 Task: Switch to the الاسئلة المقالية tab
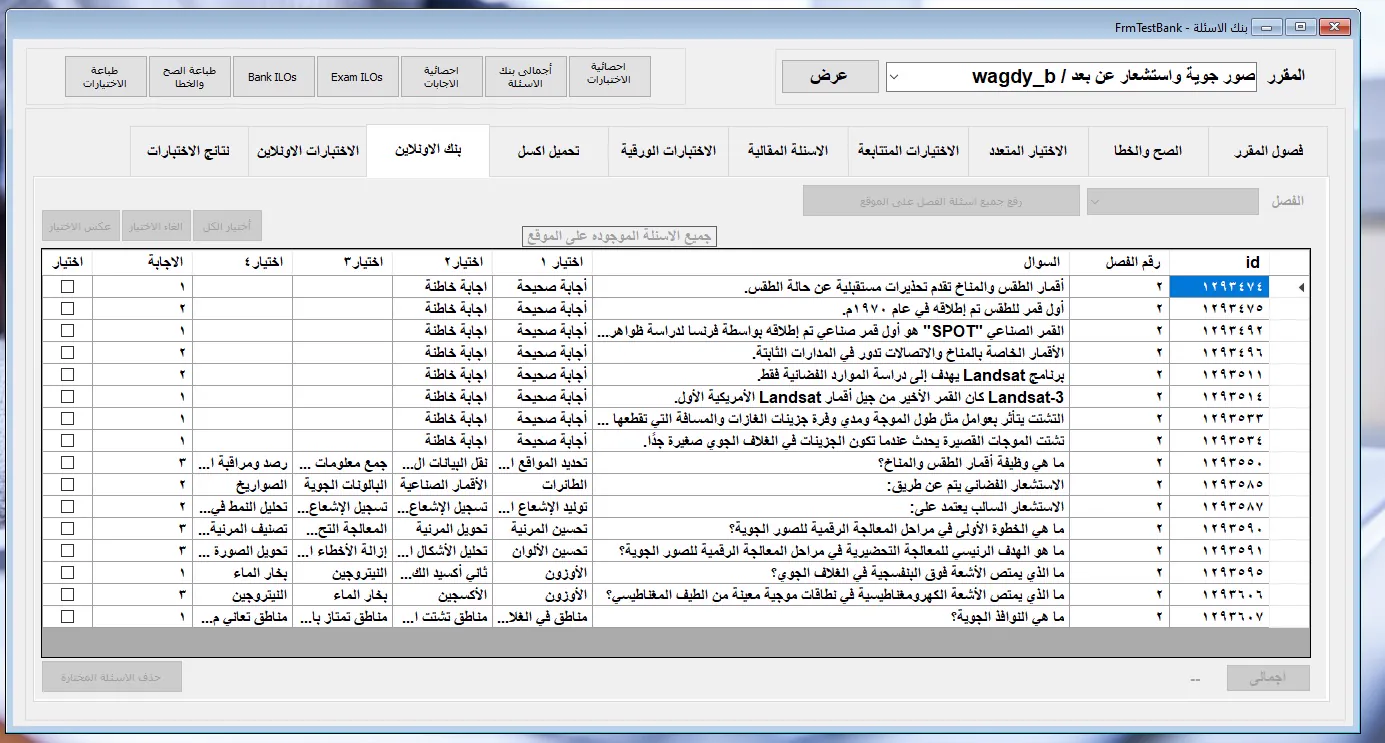pyautogui.click(x=788, y=152)
